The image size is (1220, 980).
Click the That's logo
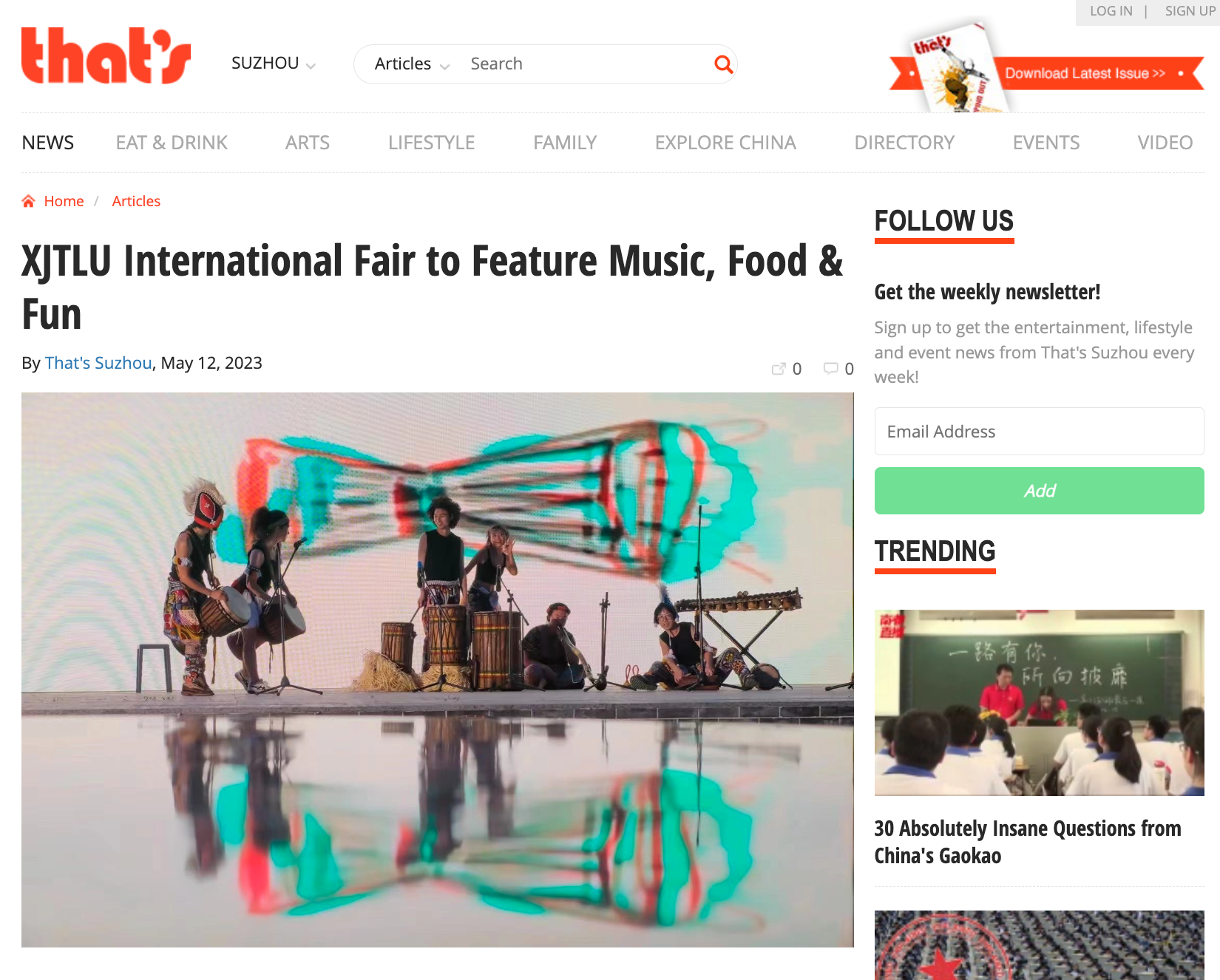coord(106,55)
